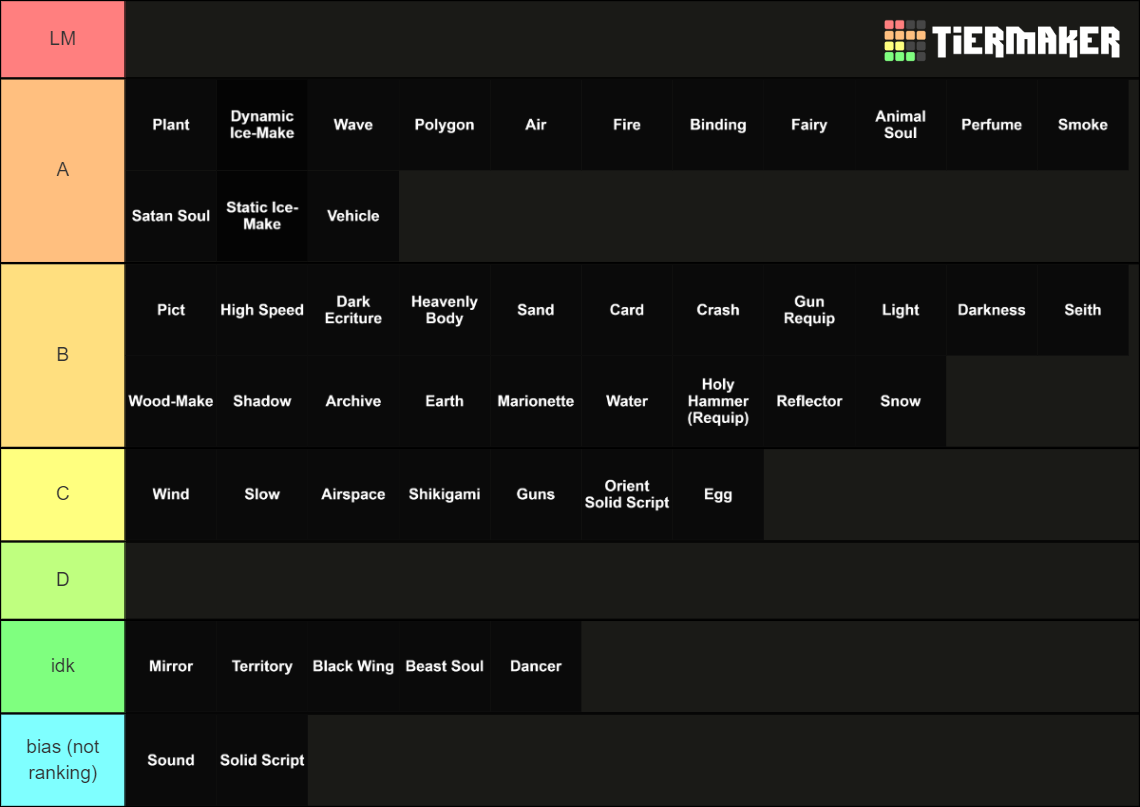
Task: Select the Territory tile
Action: tap(262, 667)
